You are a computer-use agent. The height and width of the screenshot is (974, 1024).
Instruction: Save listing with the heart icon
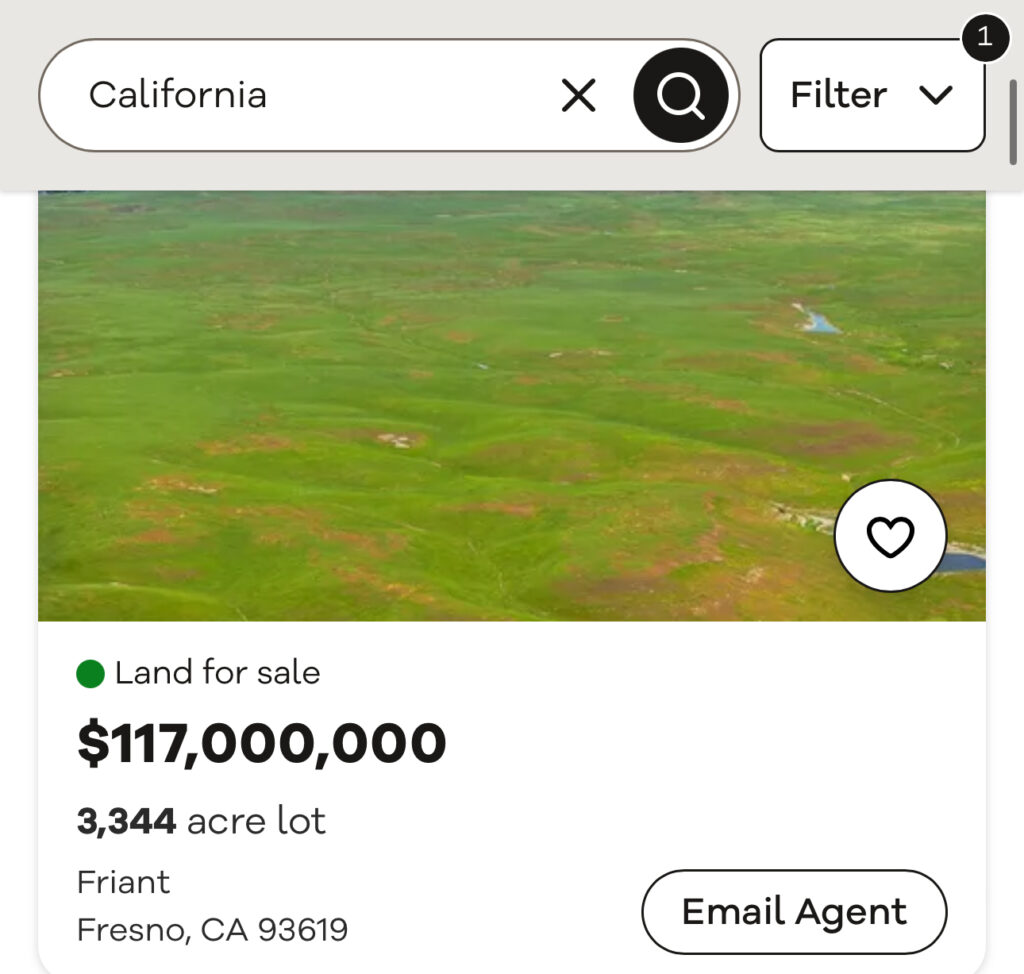(x=890, y=537)
